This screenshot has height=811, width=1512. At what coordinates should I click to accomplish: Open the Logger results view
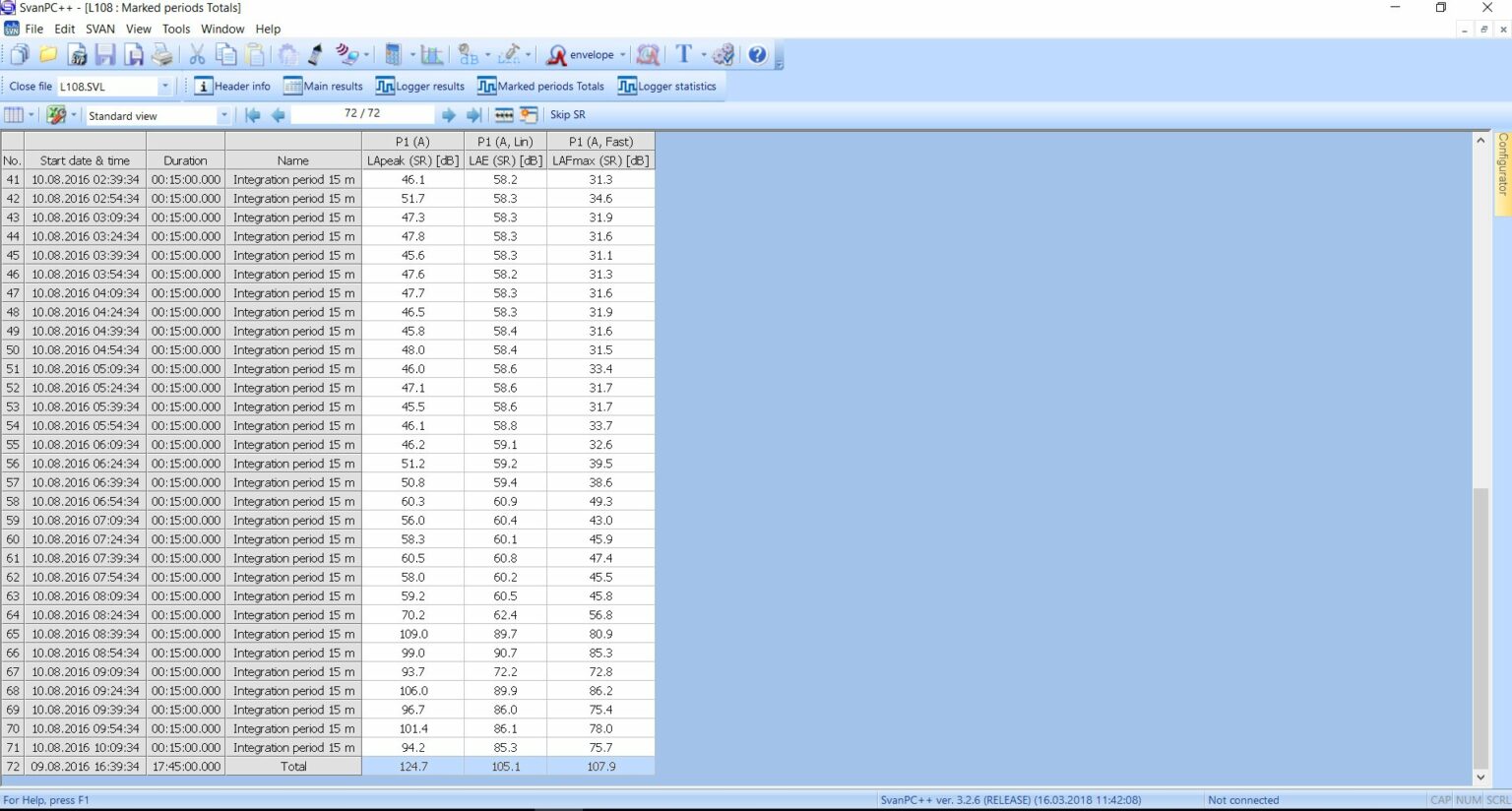[x=420, y=86]
